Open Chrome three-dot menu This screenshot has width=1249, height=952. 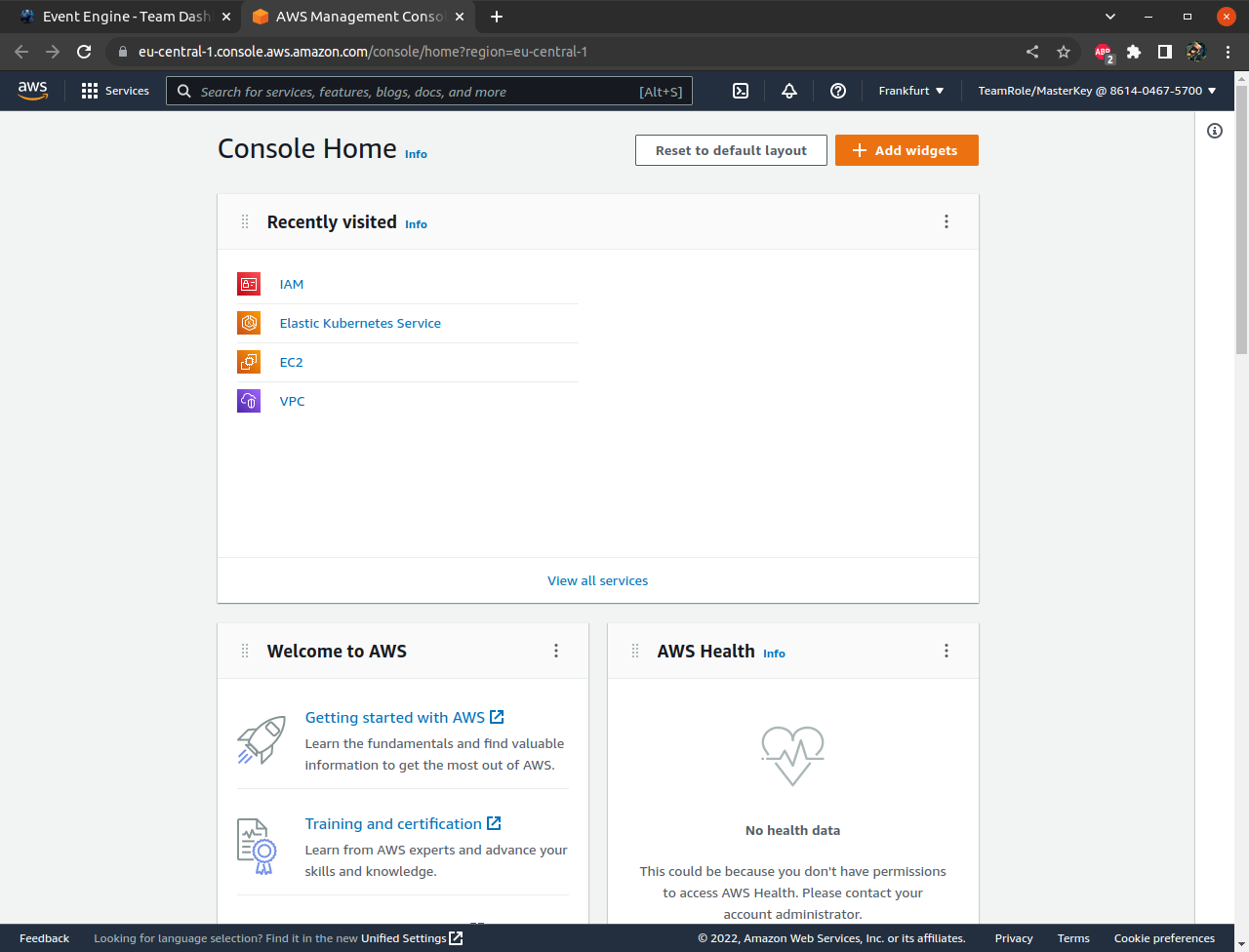(1228, 52)
